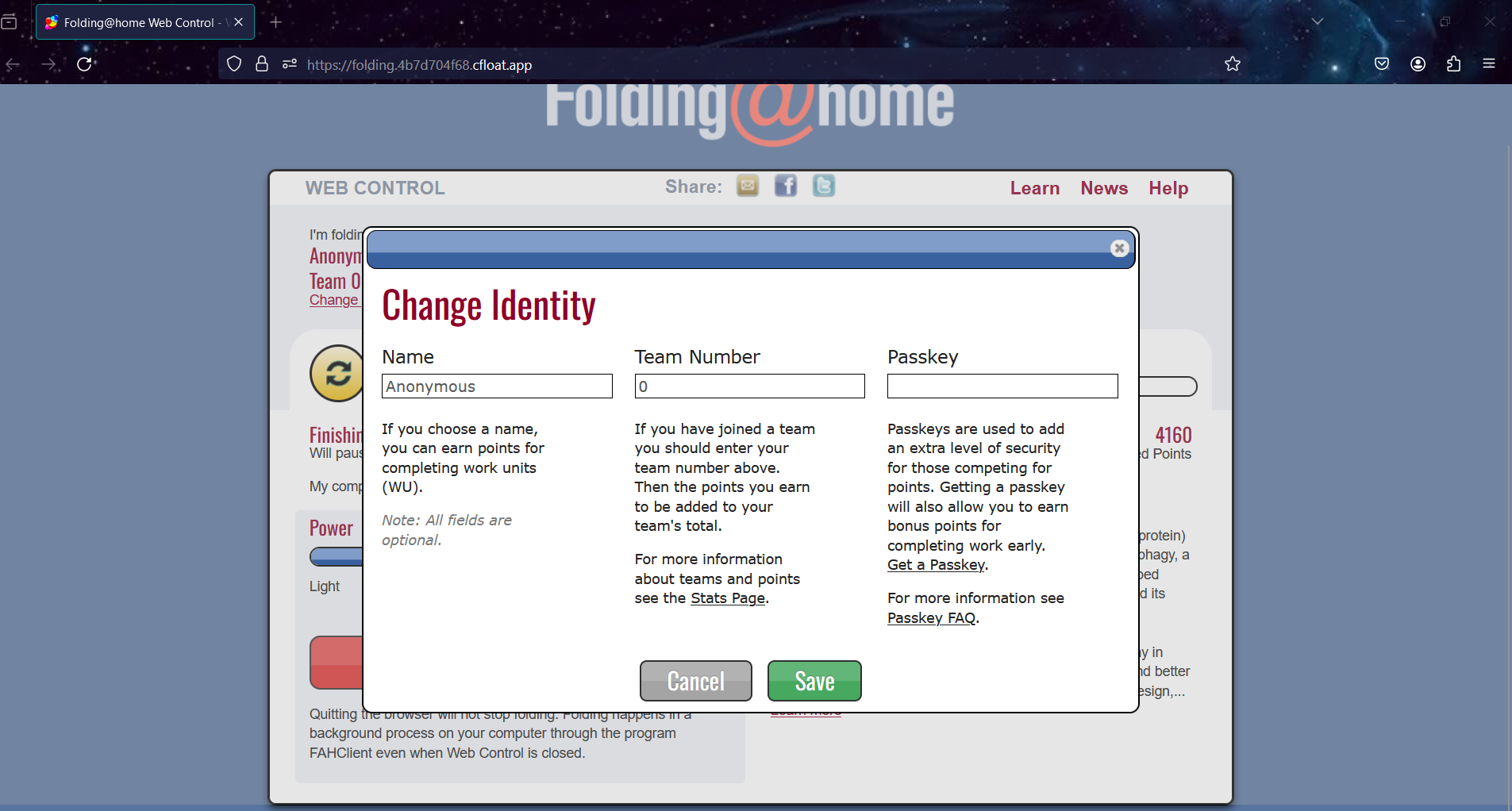This screenshot has height=811, width=1512.
Task: Cancel the identity change
Action: pyautogui.click(x=696, y=681)
